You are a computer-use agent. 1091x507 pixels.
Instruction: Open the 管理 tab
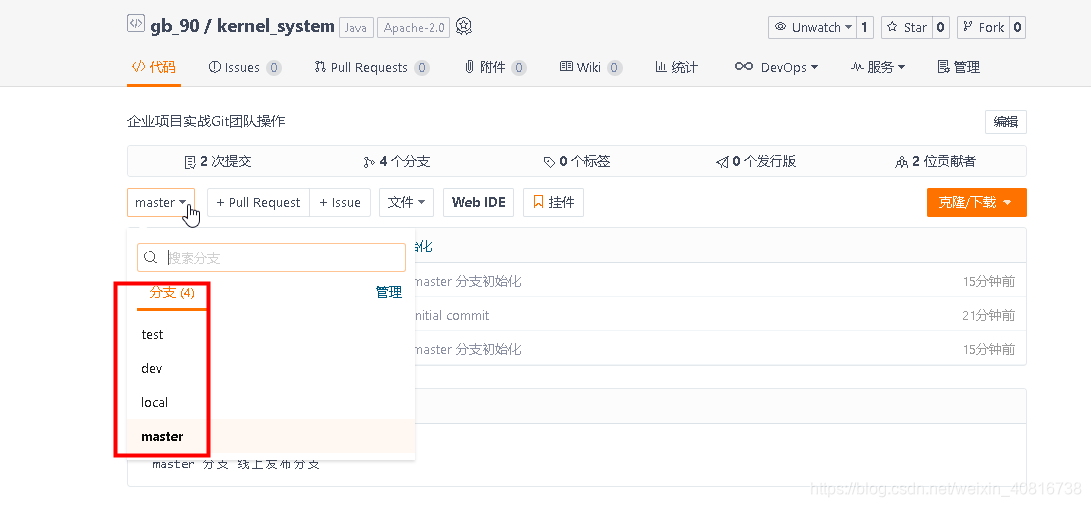(x=959, y=67)
